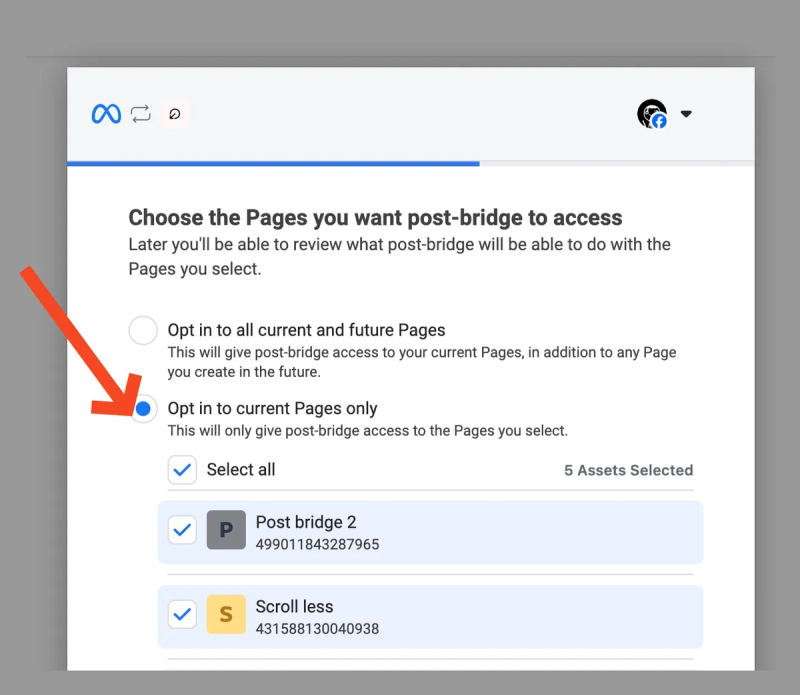
Task: Select 'Opt in to current Pages only' radio
Action: click(x=143, y=409)
